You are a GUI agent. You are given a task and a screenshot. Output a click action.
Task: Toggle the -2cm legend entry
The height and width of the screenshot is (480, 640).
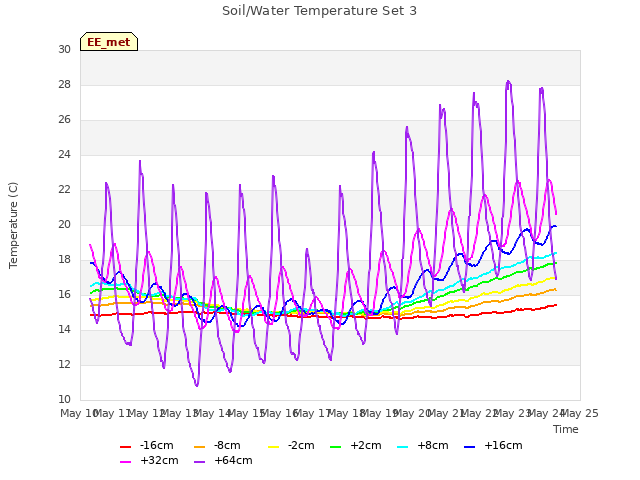pos(291,445)
